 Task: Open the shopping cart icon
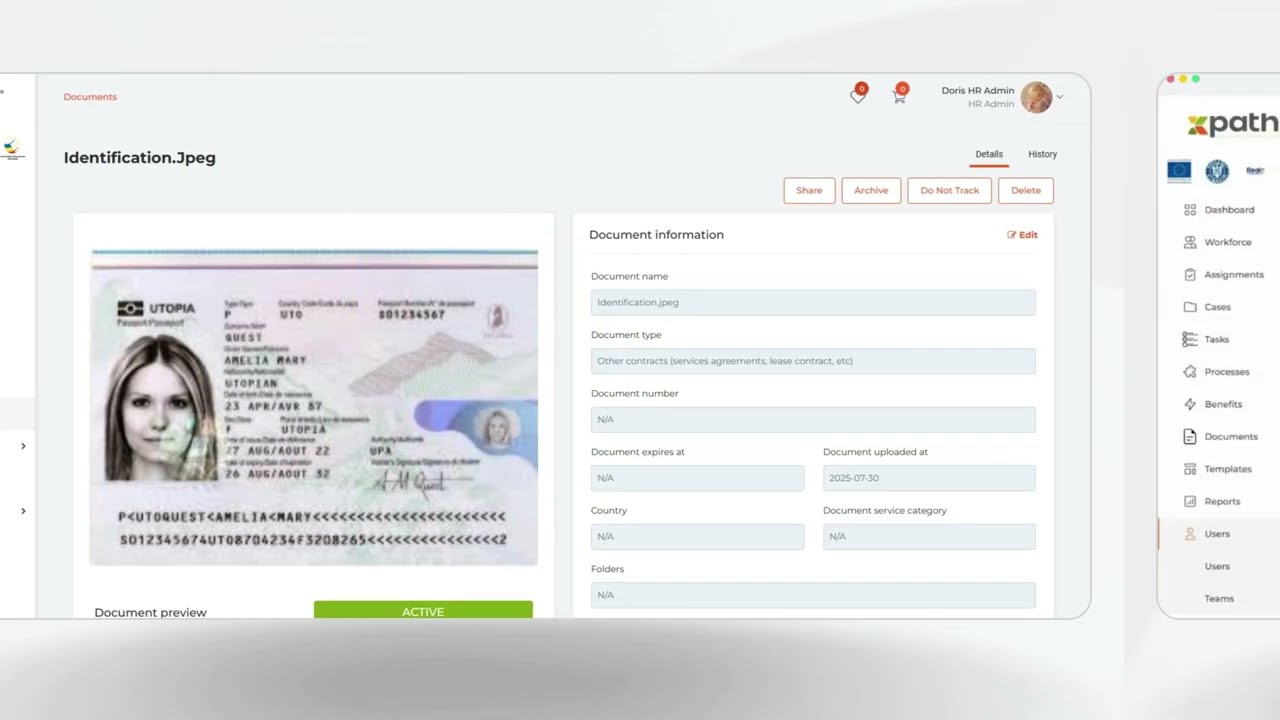(x=899, y=97)
